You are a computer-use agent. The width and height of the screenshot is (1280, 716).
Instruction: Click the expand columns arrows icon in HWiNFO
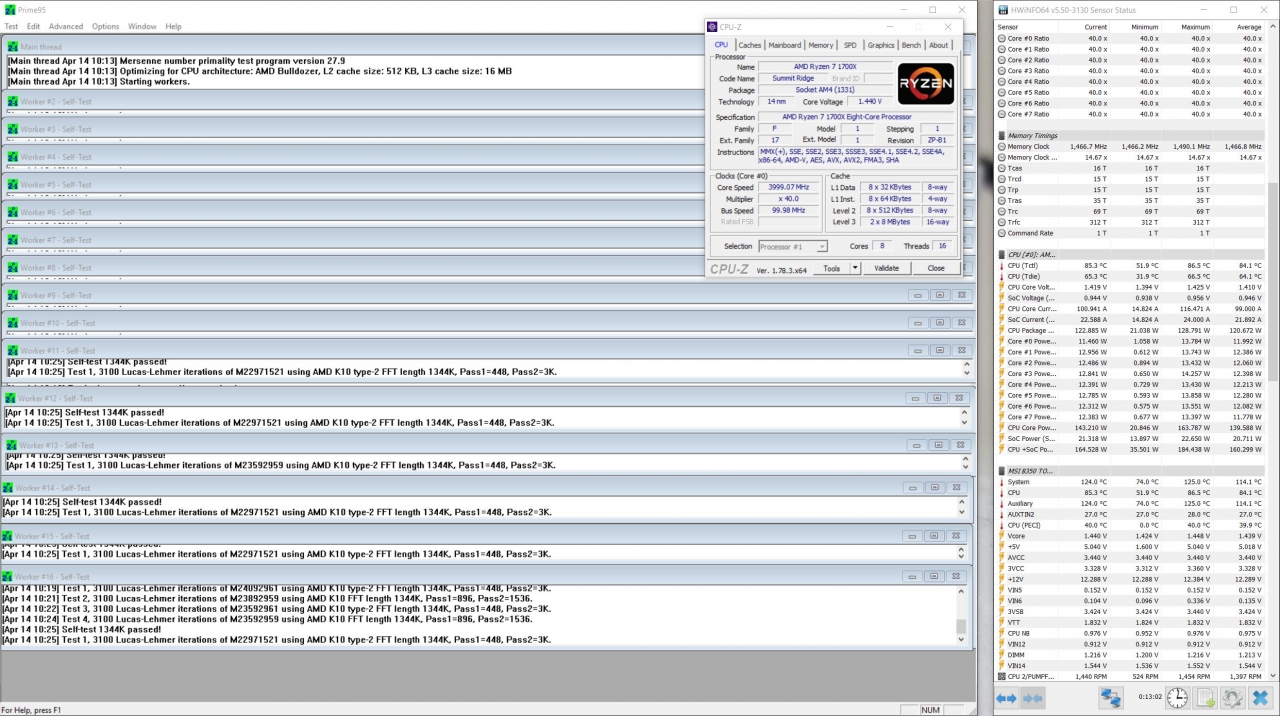point(1006,698)
